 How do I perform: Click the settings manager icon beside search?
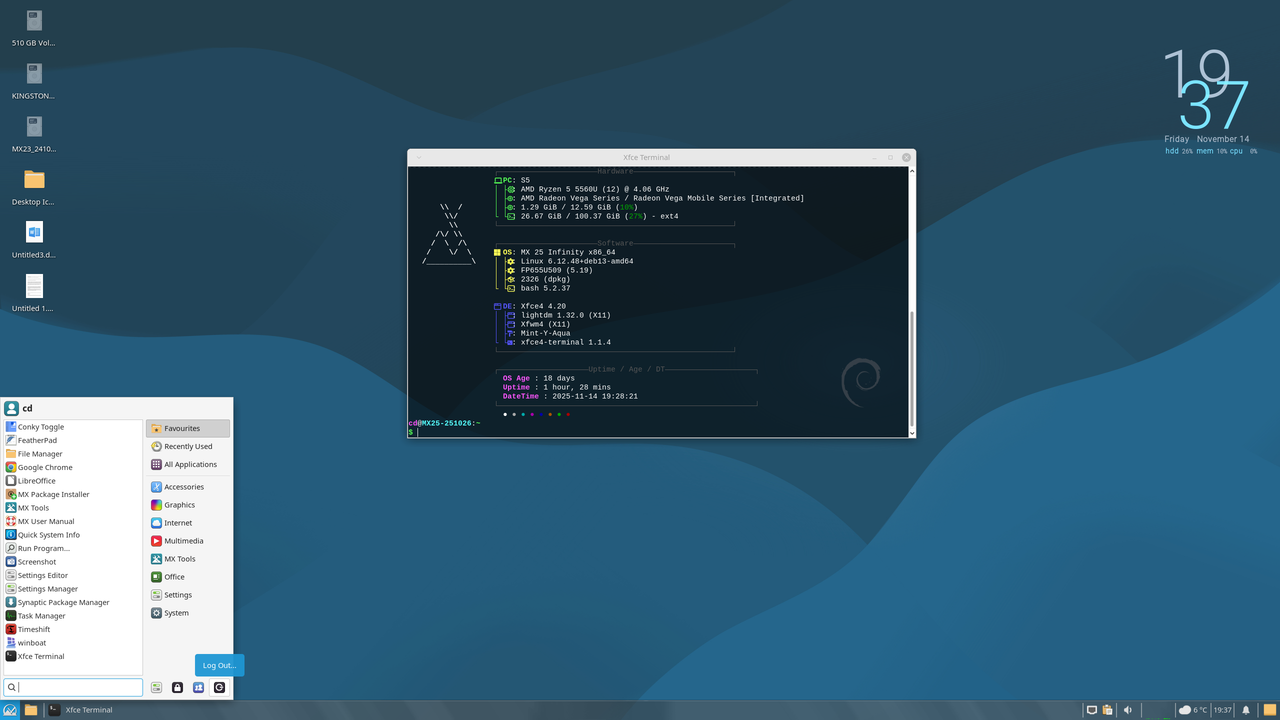(156, 687)
